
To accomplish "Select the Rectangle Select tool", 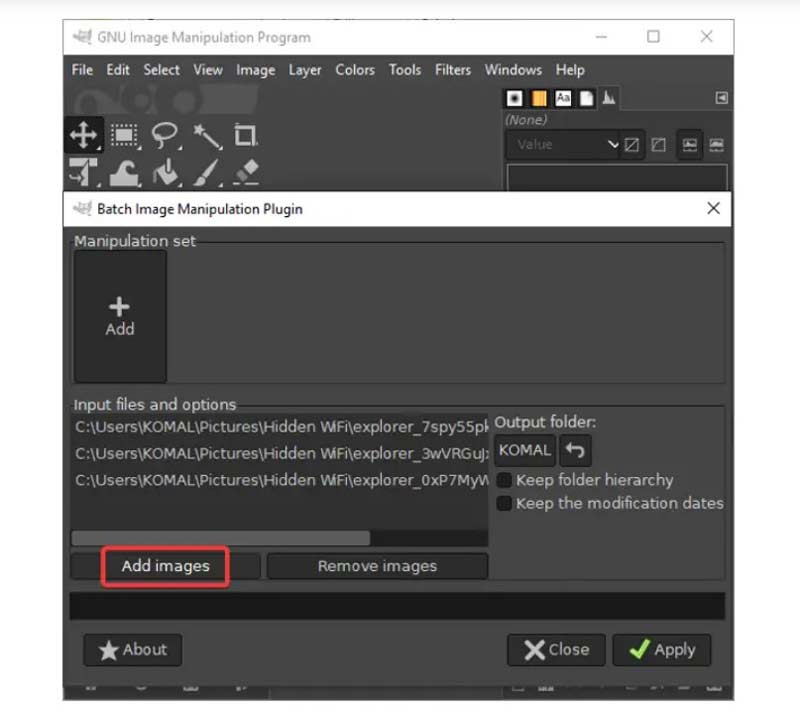I will pos(124,135).
